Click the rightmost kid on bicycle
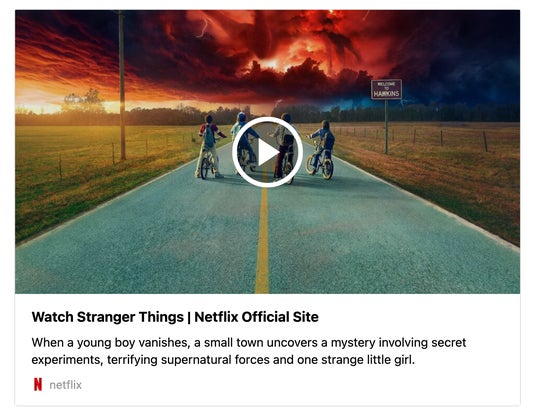536x417 pixels. tap(321, 149)
